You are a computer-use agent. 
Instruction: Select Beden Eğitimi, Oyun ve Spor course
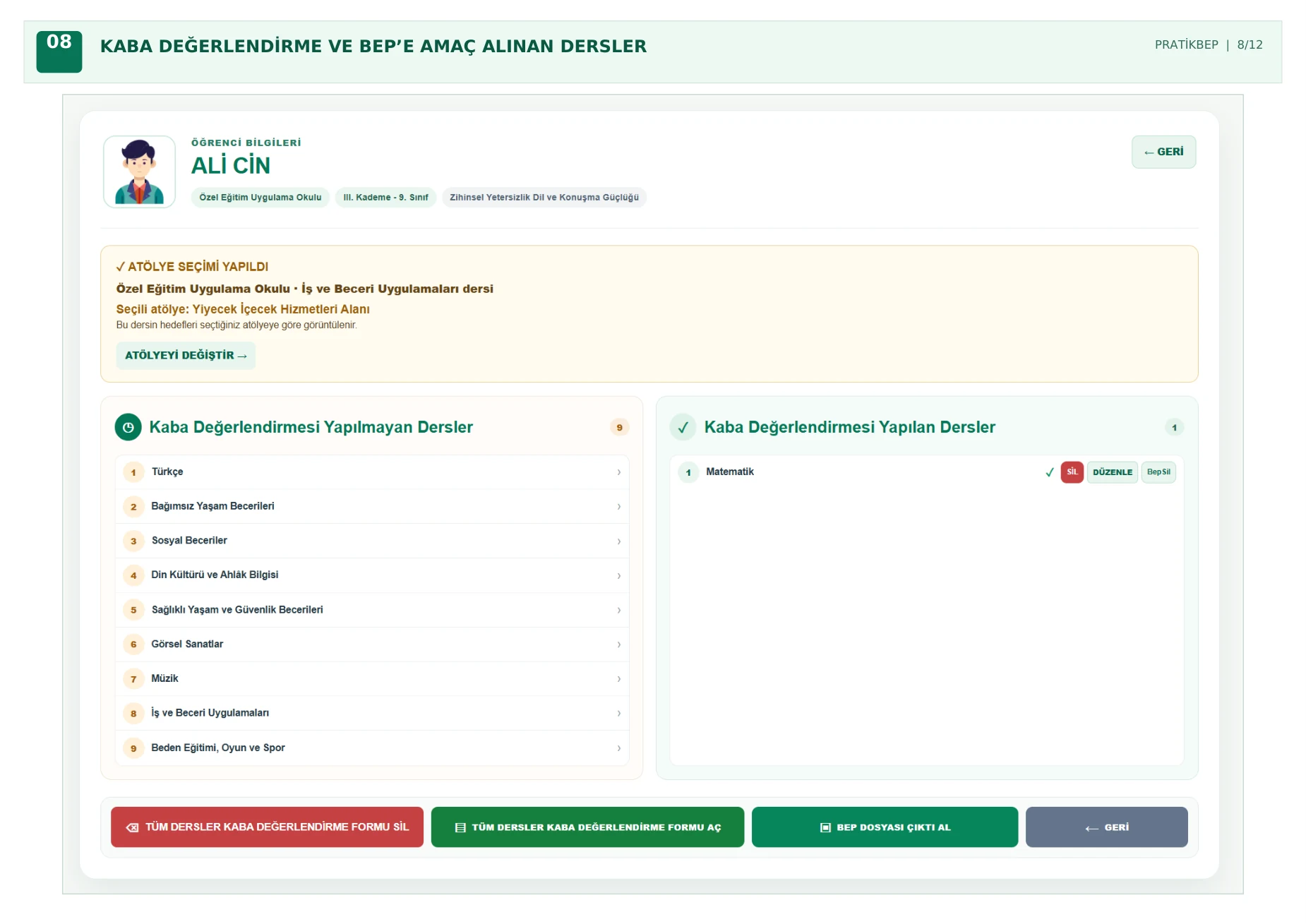point(372,748)
